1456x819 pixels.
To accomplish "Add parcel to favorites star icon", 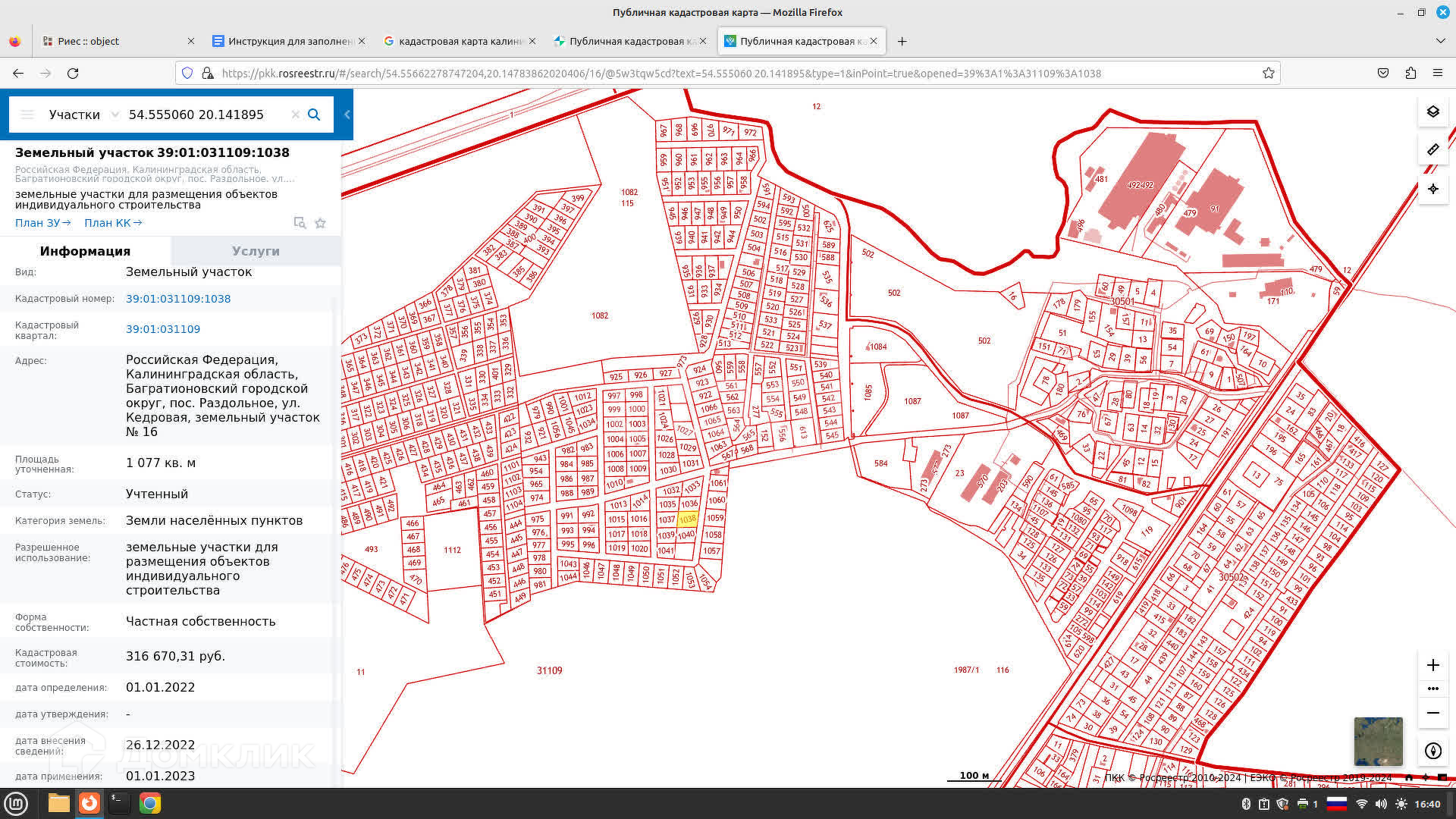I will coord(320,223).
